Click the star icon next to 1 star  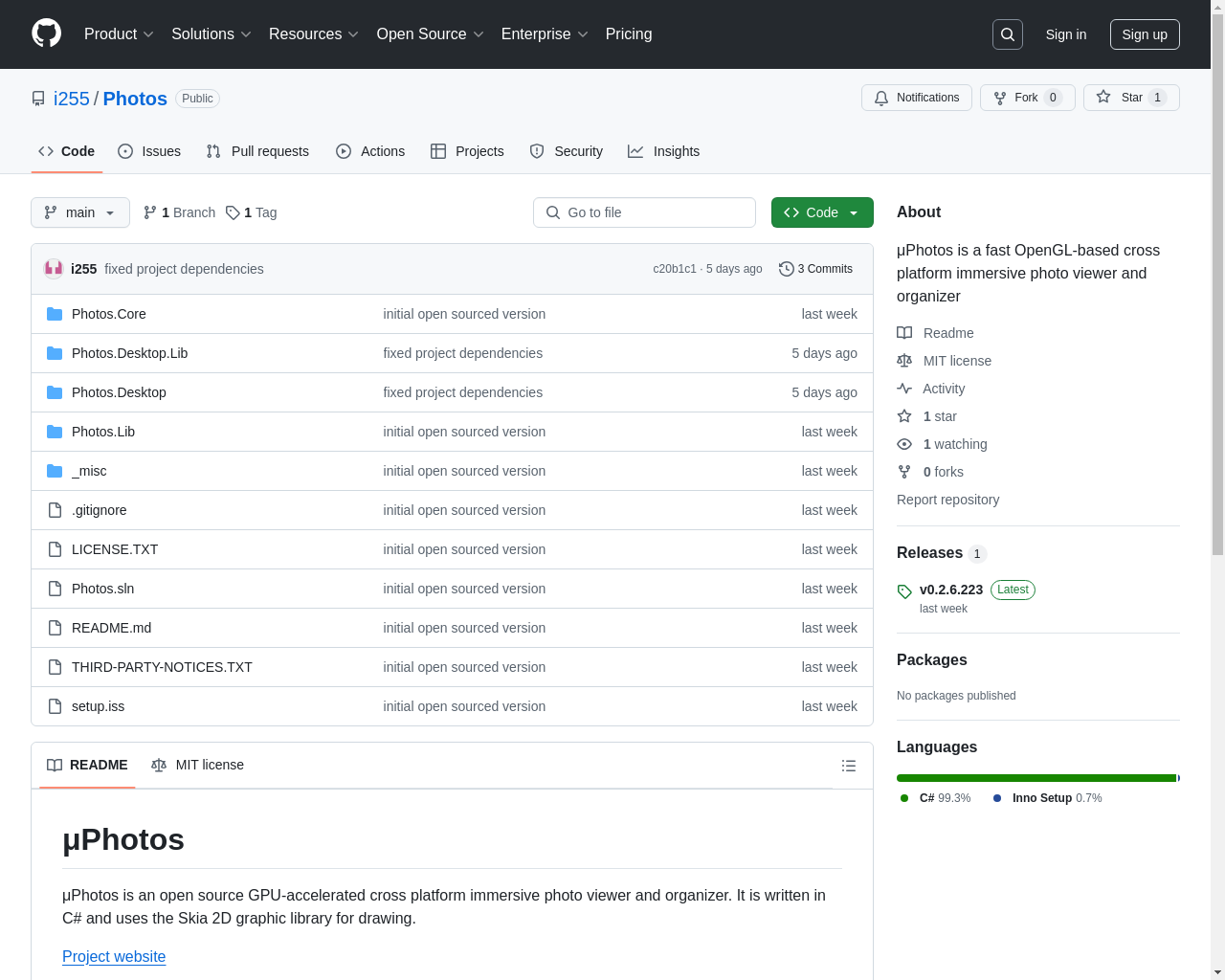(x=904, y=416)
